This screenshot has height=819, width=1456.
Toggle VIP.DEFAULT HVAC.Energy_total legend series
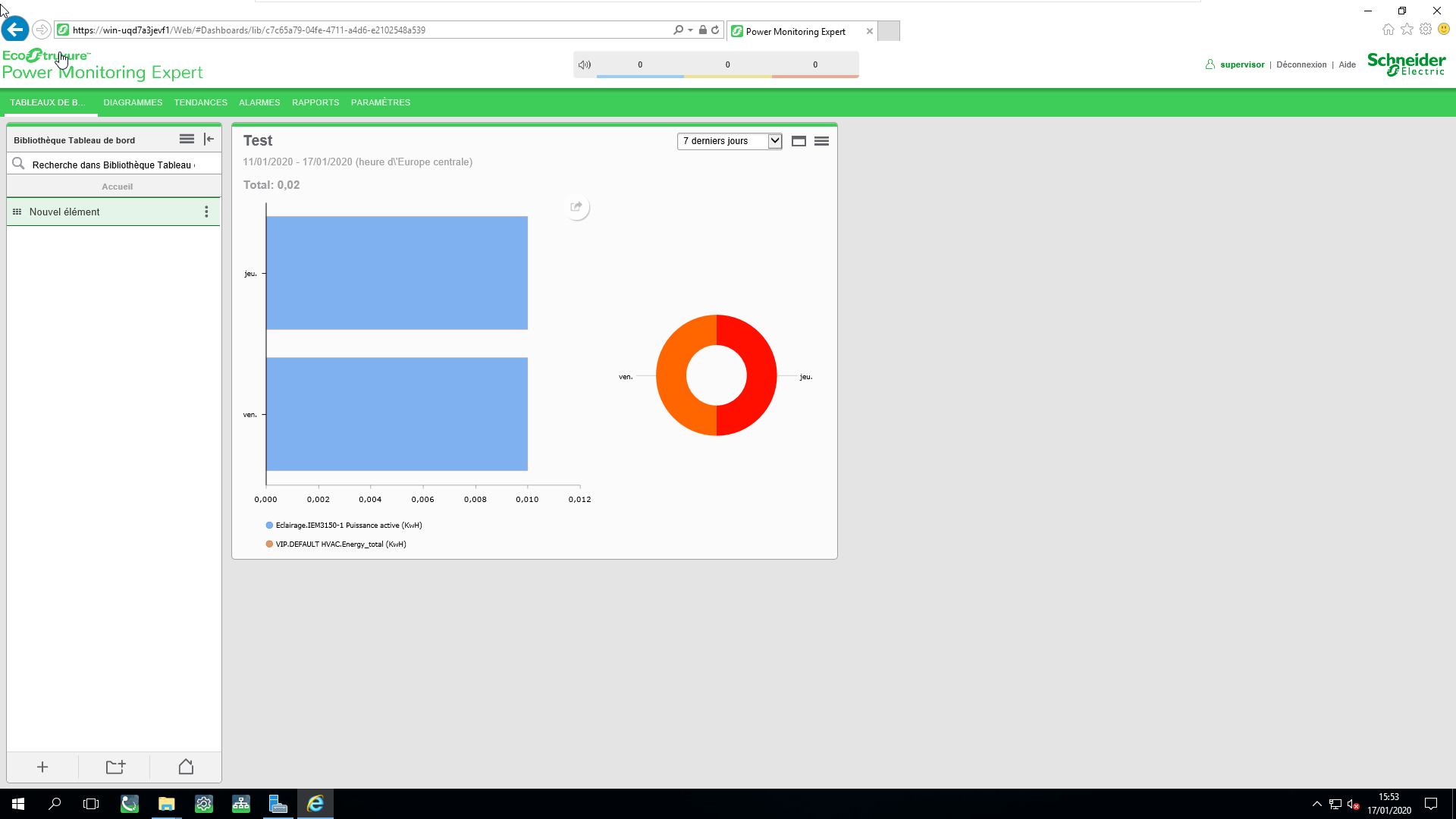(340, 544)
